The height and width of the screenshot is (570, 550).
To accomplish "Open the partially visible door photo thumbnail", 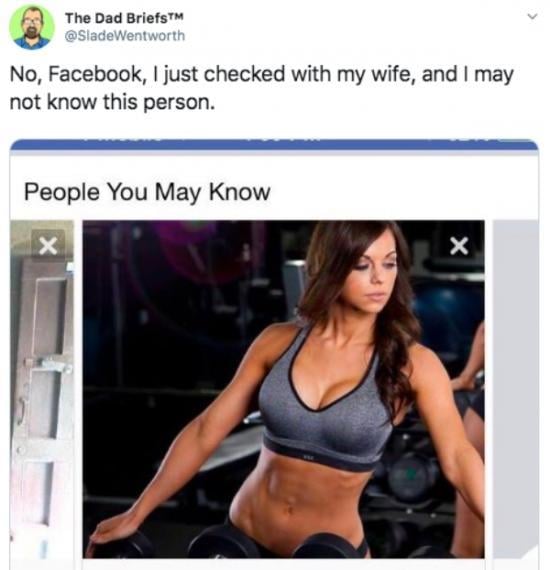I will tap(42, 389).
